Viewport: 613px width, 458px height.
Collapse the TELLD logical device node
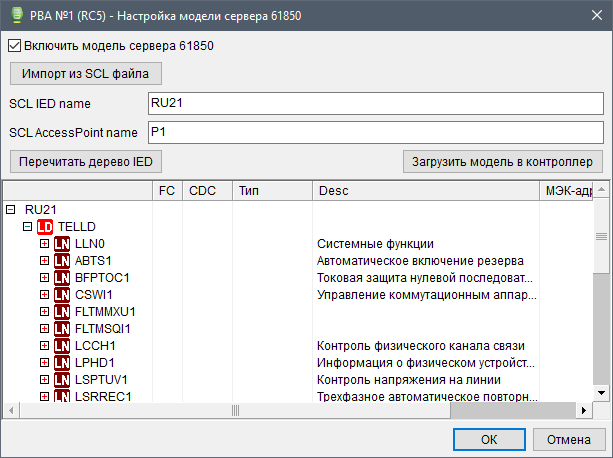(28, 226)
